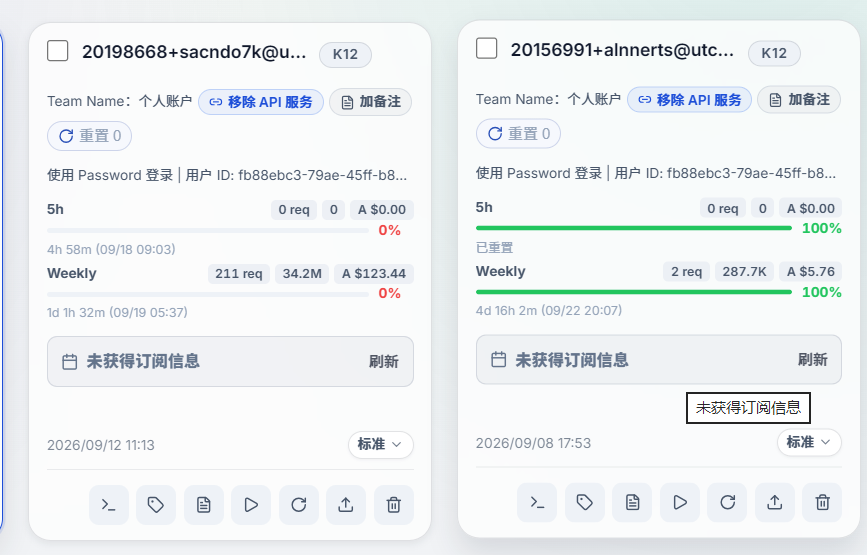
Task: Select checkbox for 20198668+sacndo7k account
Action: pyautogui.click(x=58, y=51)
